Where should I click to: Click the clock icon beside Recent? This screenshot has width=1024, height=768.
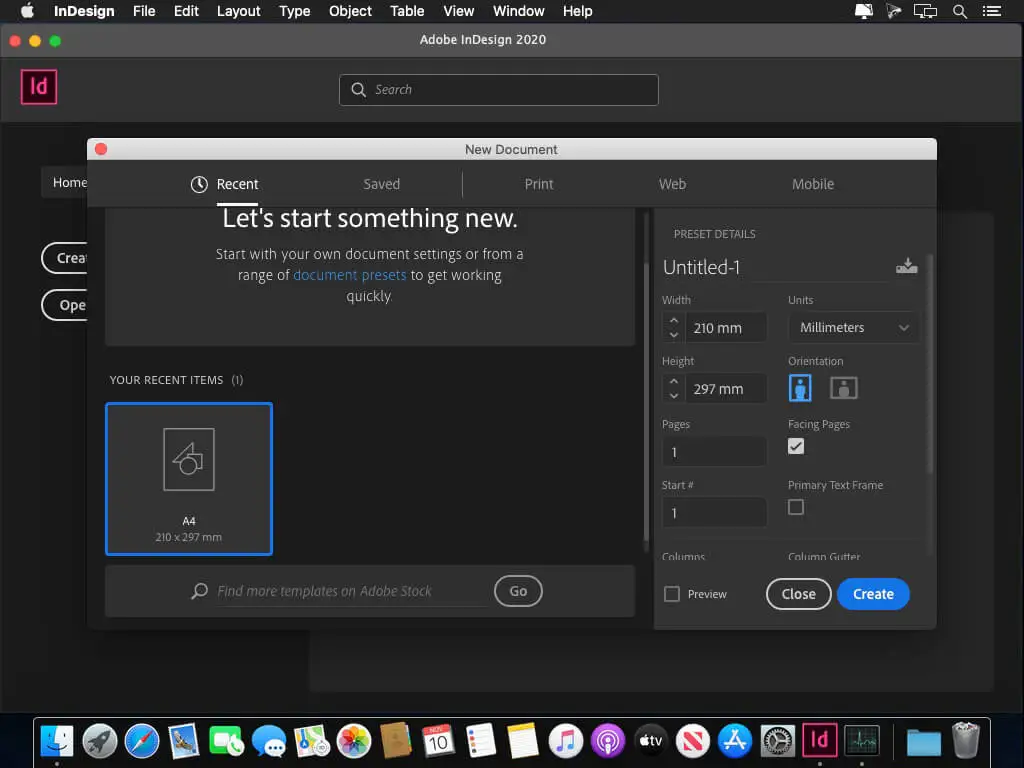tap(197, 184)
